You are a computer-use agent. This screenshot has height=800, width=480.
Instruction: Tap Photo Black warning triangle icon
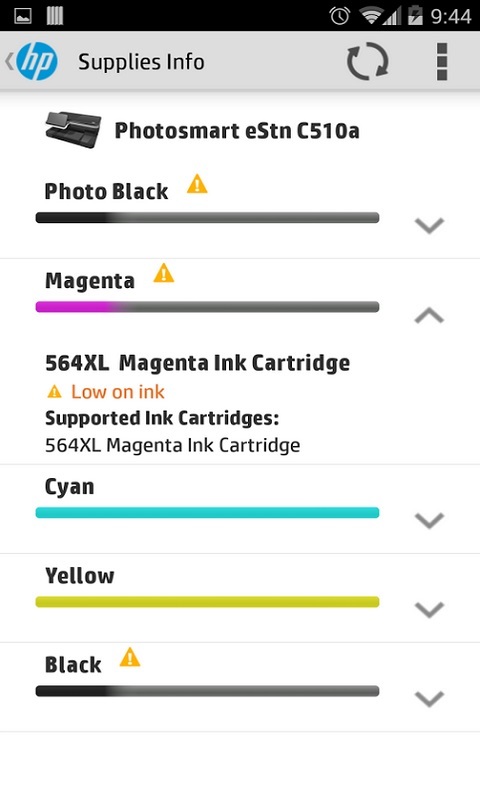tap(197, 184)
